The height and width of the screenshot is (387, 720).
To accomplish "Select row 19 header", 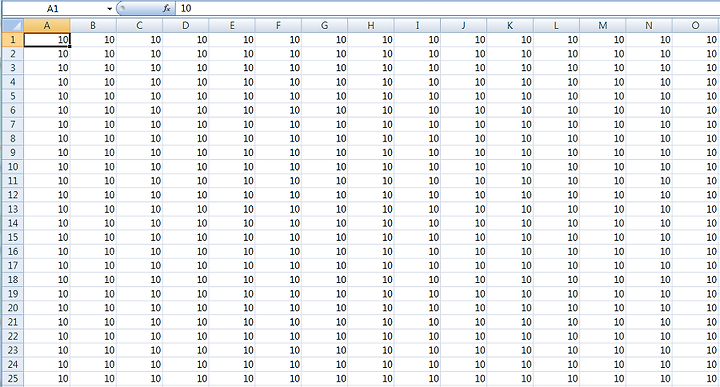I will [13, 294].
